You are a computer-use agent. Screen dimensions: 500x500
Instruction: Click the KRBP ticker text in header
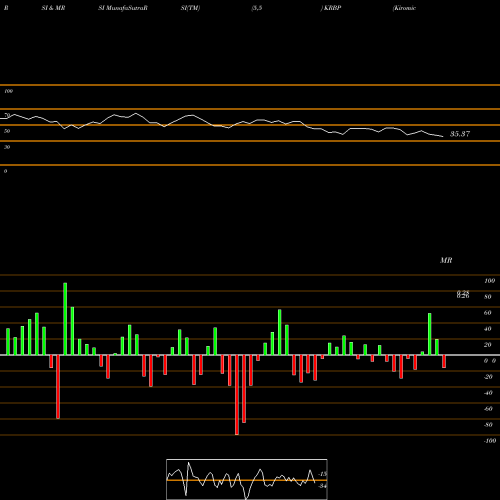(332, 8)
